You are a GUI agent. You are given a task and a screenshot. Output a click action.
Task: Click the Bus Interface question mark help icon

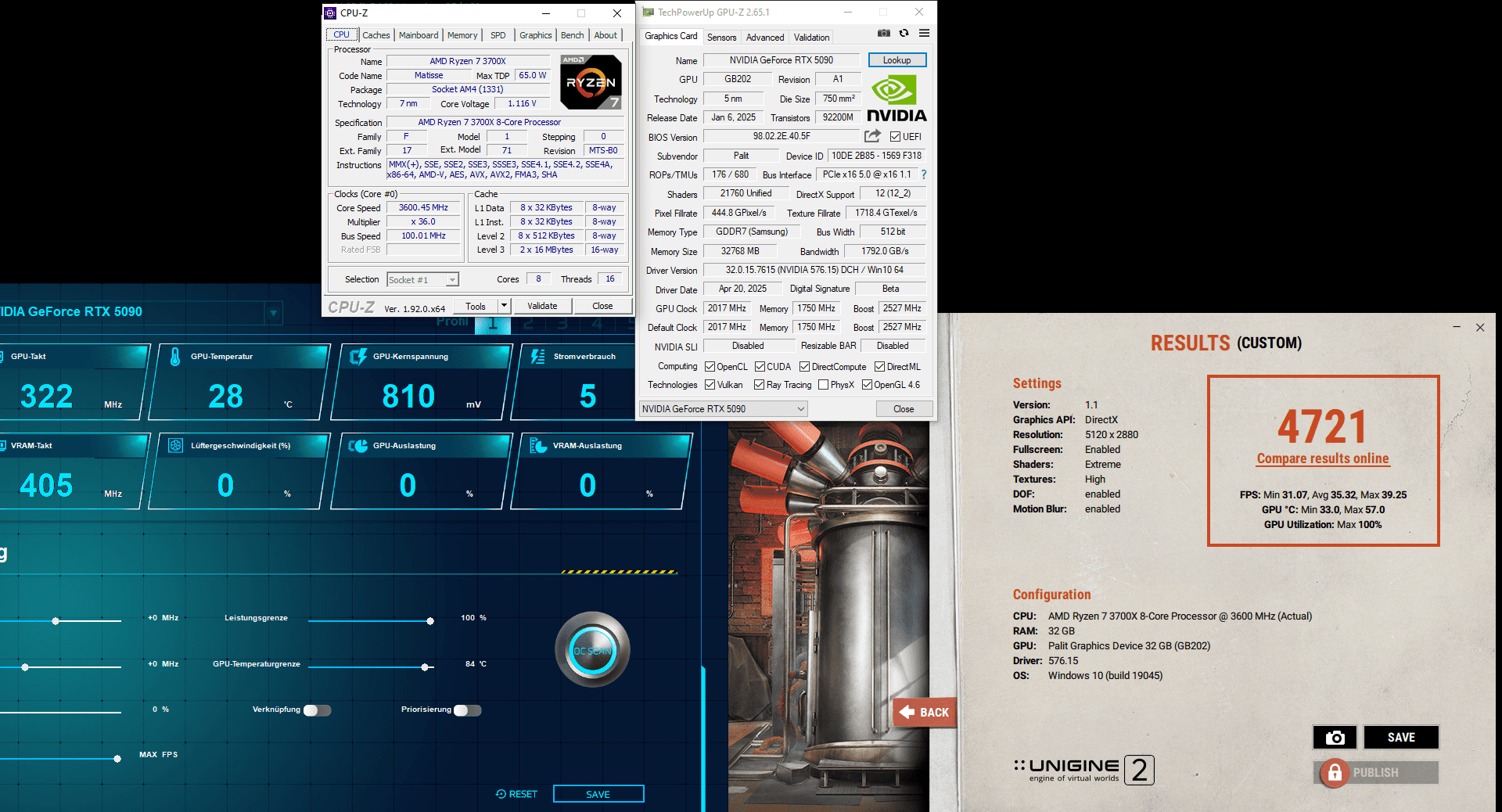click(x=924, y=174)
